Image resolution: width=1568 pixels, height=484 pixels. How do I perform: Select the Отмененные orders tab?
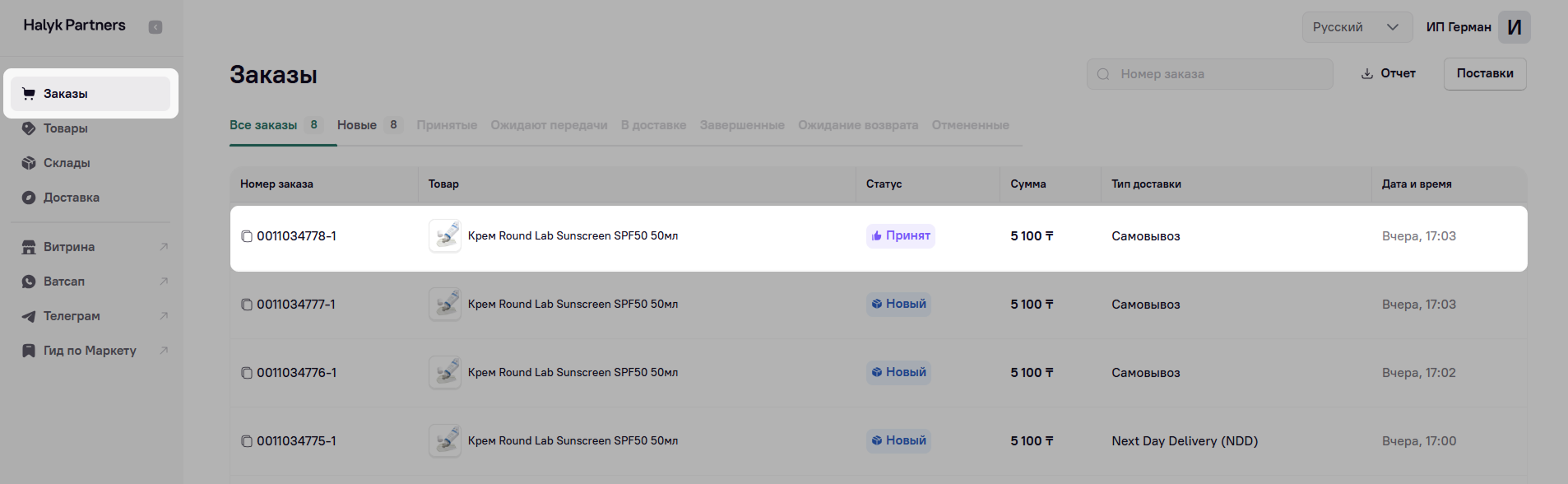point(970,125)
